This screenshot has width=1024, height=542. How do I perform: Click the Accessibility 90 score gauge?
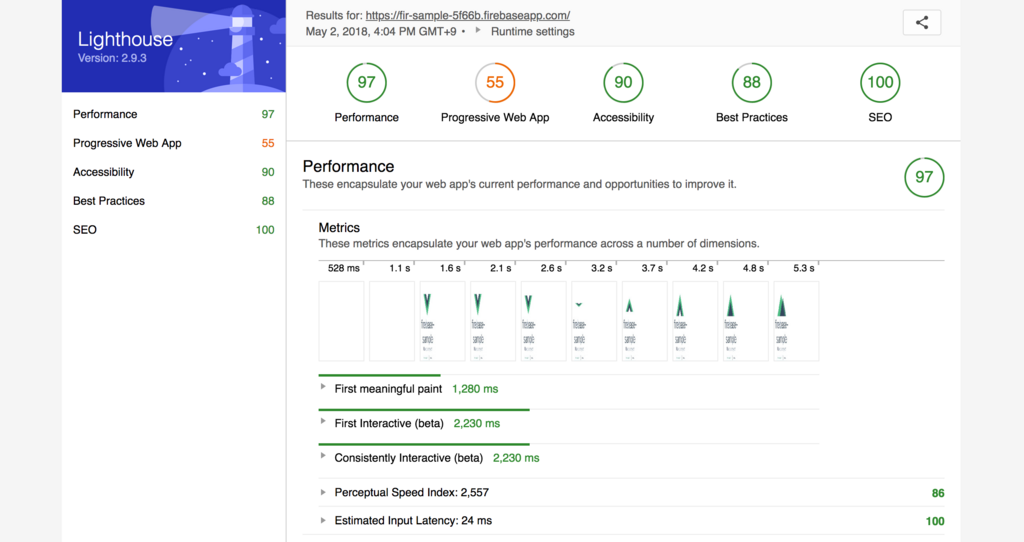pos(623,82)
